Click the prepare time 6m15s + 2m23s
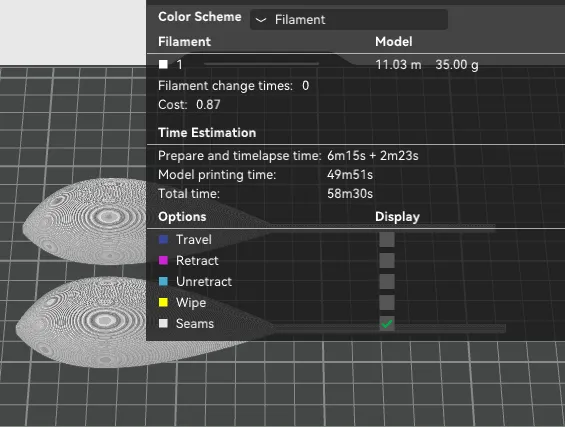 pos(373,156)
